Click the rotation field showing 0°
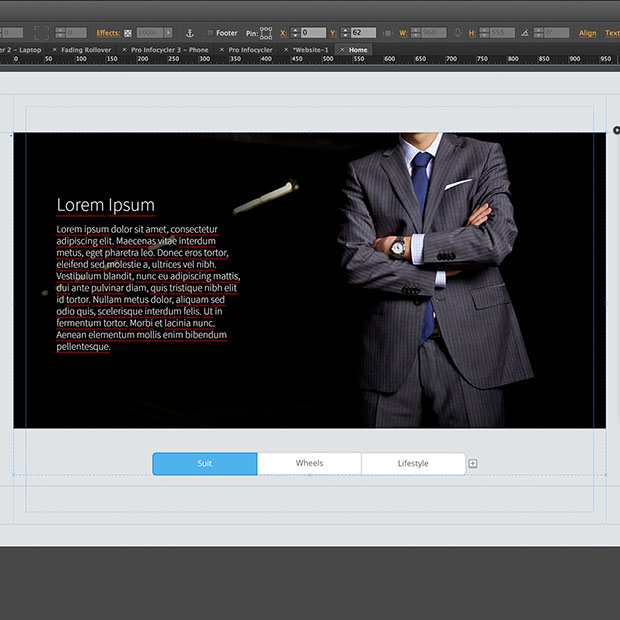This screenshot has width=620, height=620. point(556,32)
